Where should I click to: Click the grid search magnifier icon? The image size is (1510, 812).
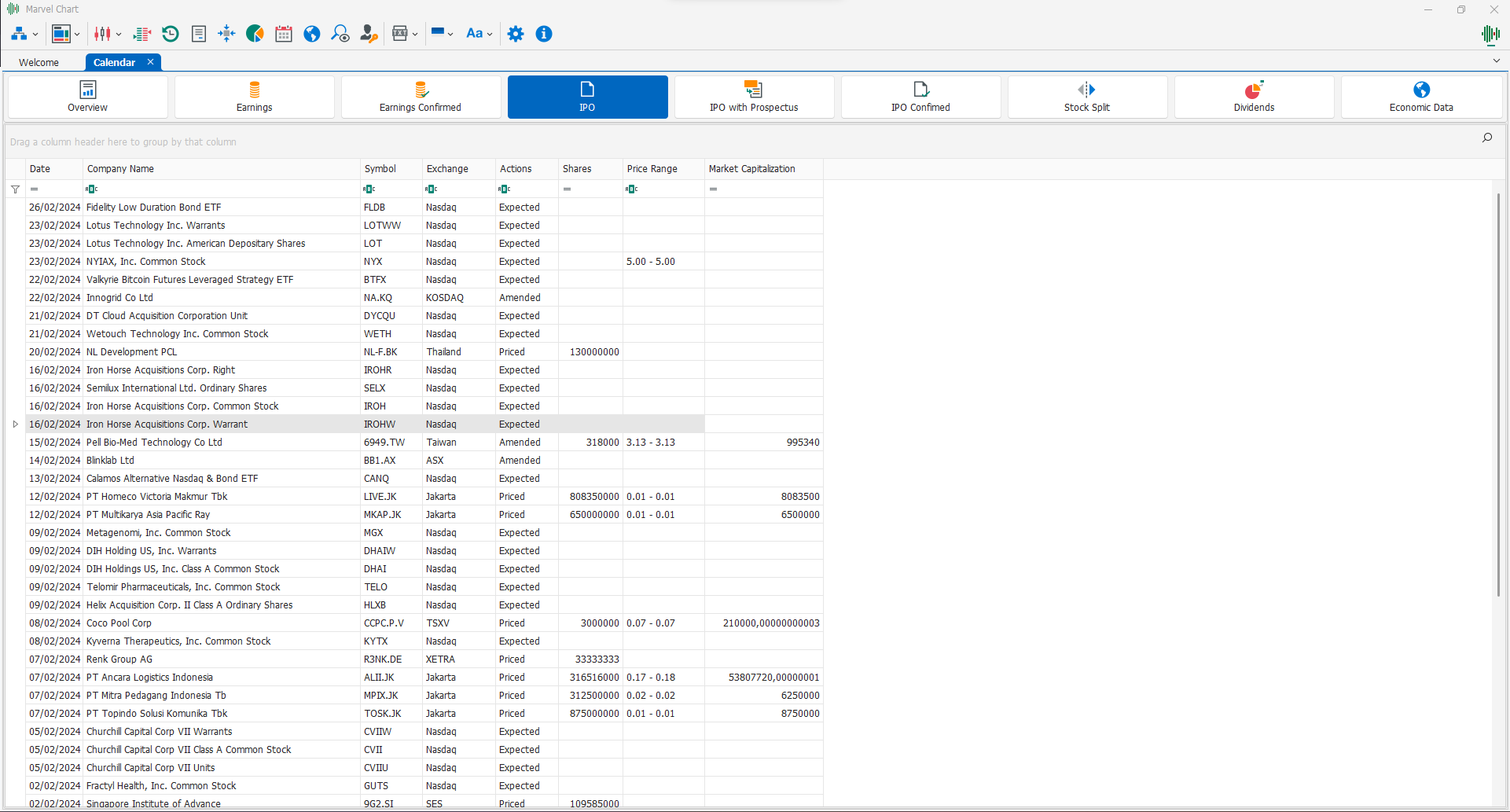tap(1487, 138)
